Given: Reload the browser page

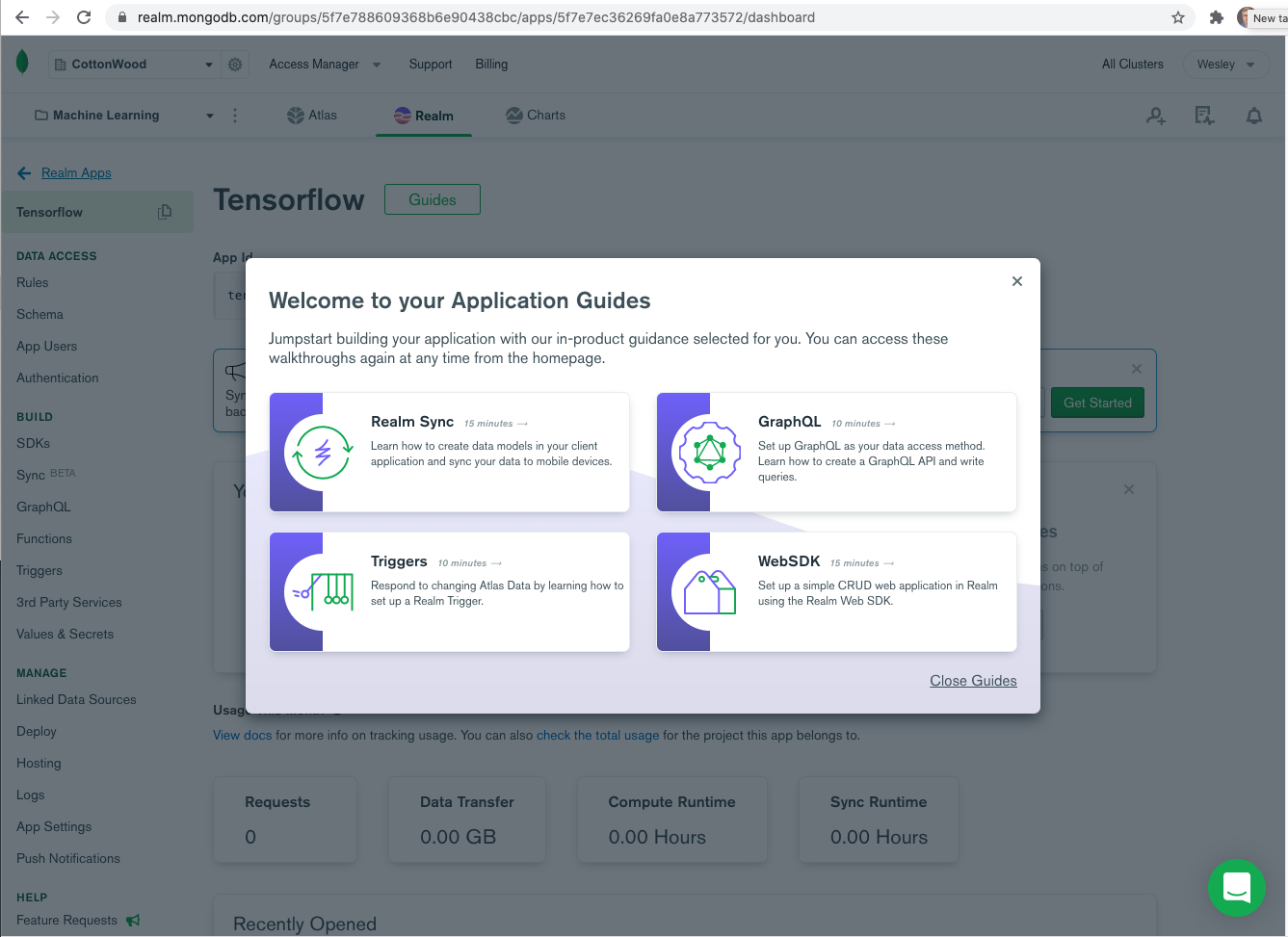Looking at the screenshot, I should pyautogui.click(x=84, y=17).
